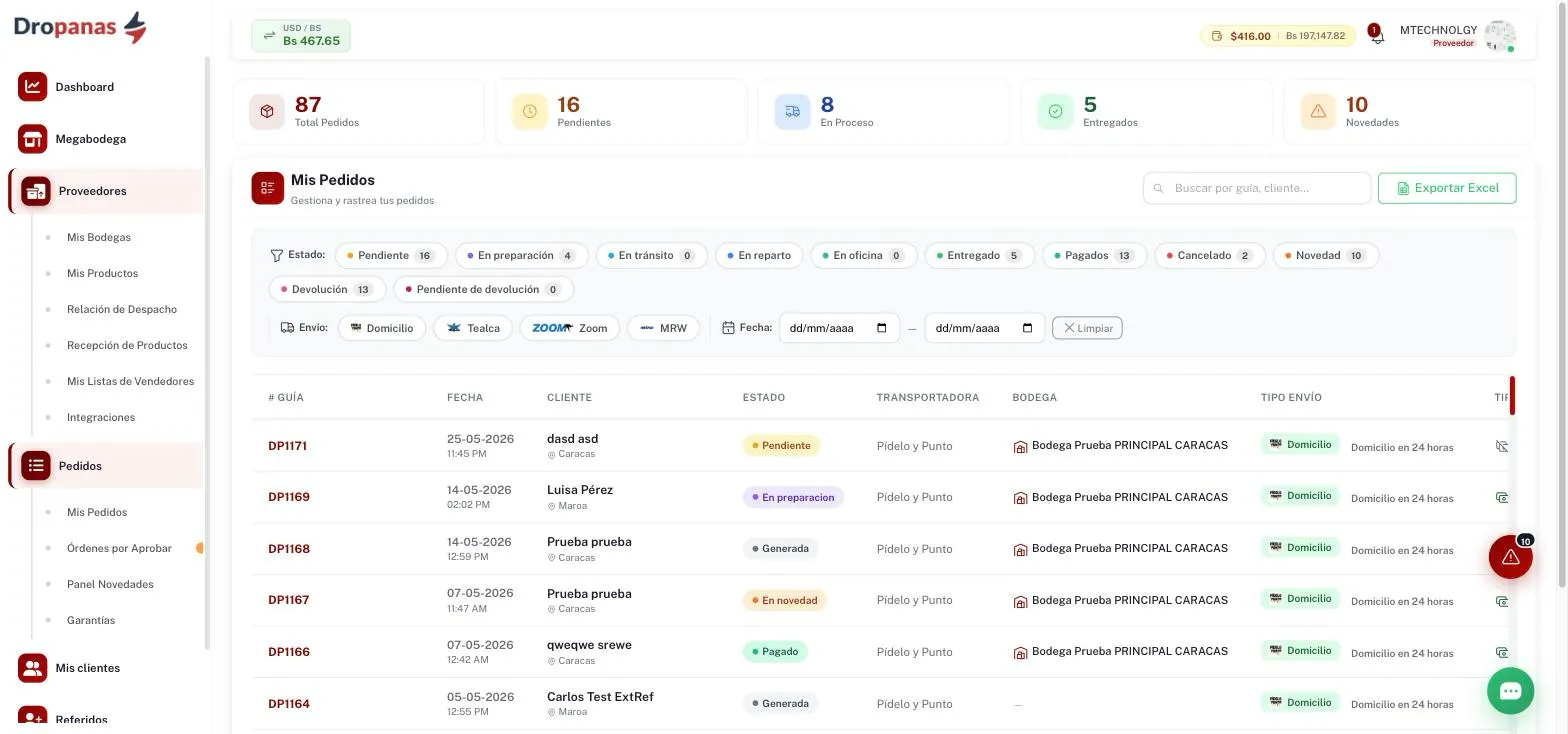Image resolution: width=1568 pixels, height=734 pixels.
Task: Click the En Proceso truck icon
Action: pyautogui.click(x=792, y=112)
